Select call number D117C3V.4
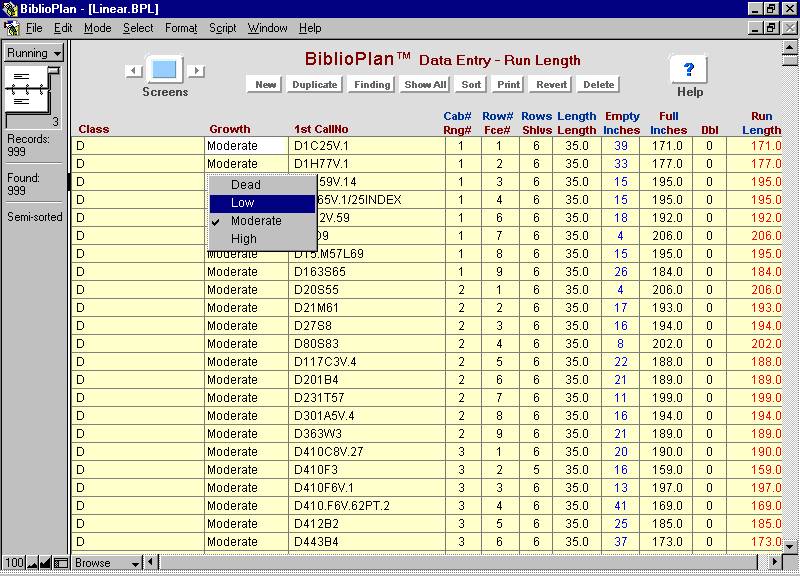Screen dimensions: 800x576 click(325, 362)
